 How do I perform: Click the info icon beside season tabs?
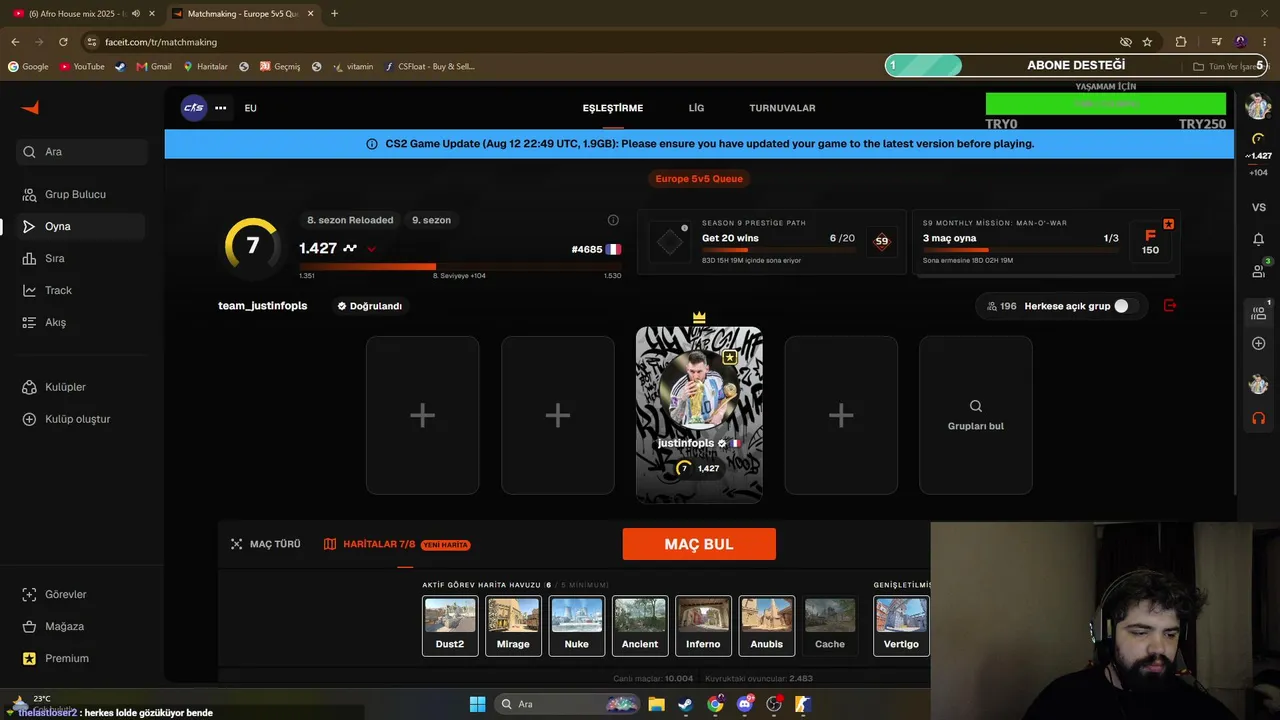[613, 220]
